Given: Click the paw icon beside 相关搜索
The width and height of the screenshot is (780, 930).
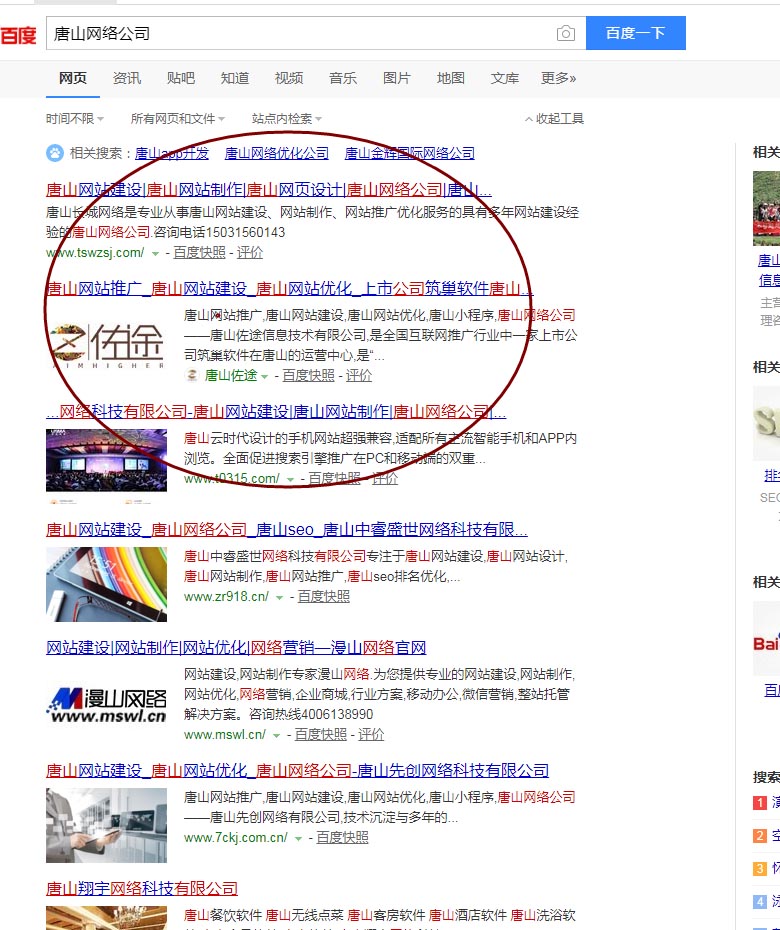Looking at the screenshot, I should click(x=53, y=153).
